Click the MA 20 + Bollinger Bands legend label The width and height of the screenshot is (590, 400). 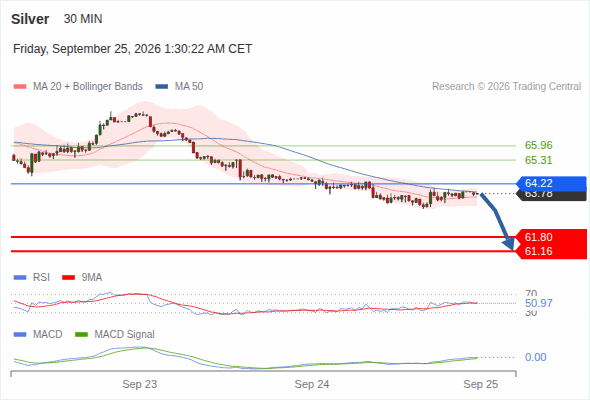click(88, 87)
